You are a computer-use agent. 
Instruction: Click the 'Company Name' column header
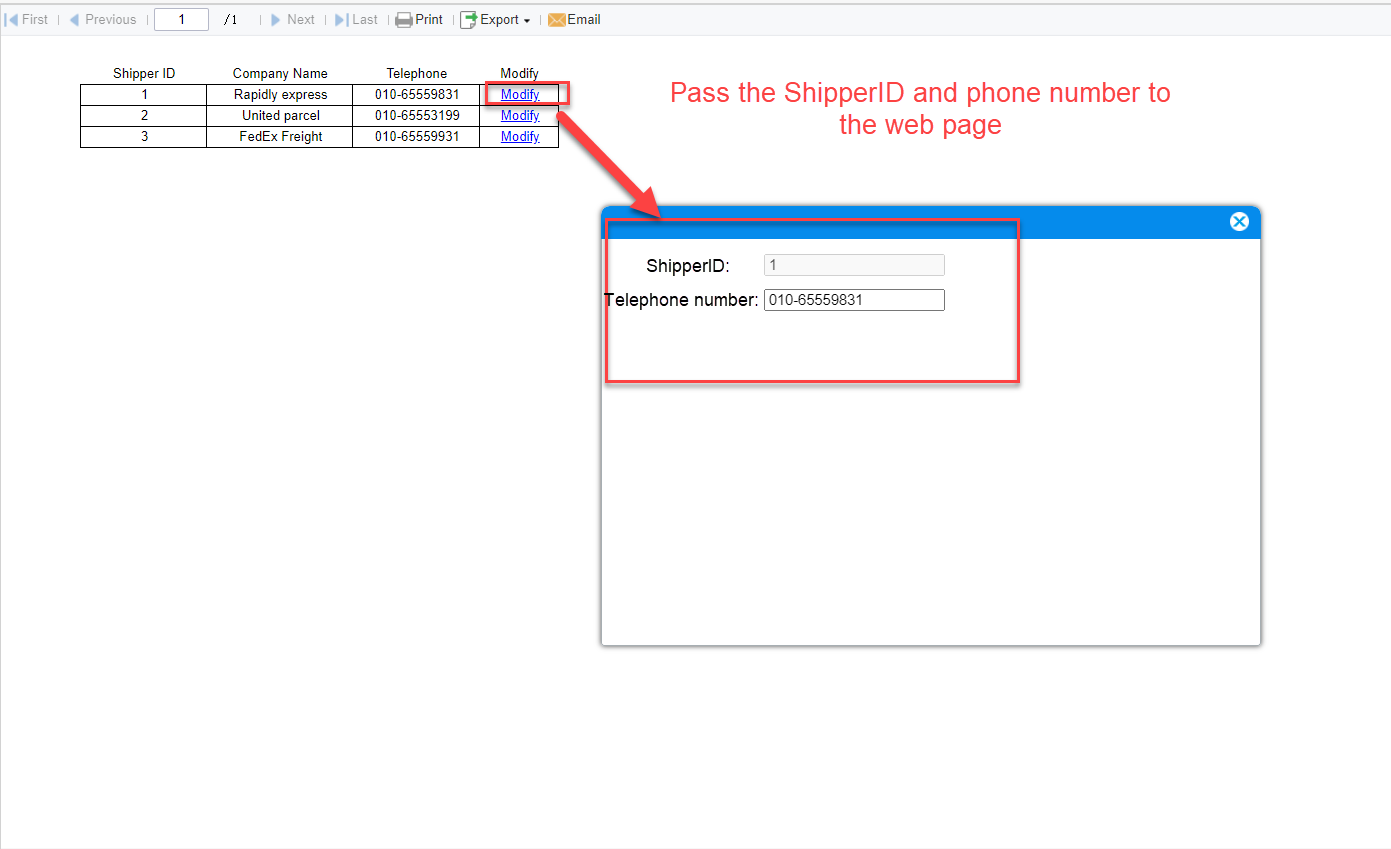coord(280,74)
